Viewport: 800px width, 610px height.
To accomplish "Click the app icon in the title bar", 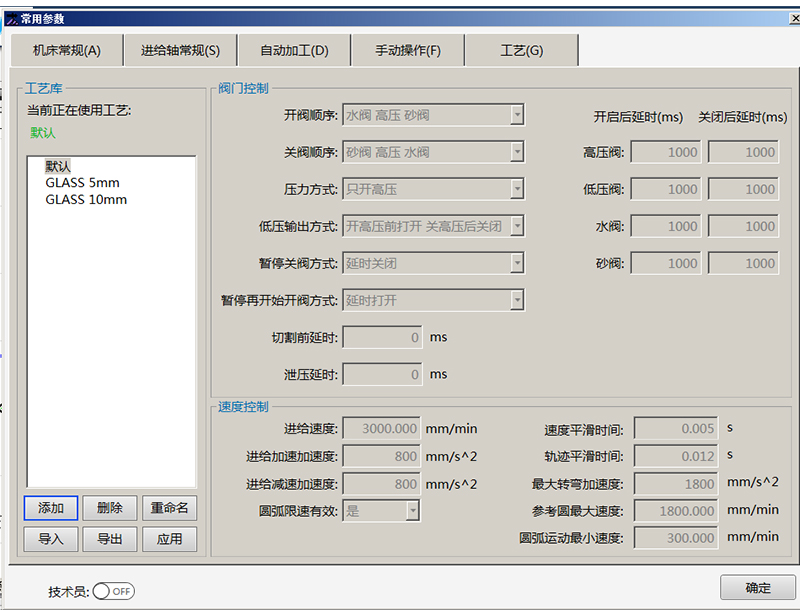I will (12, 19).
